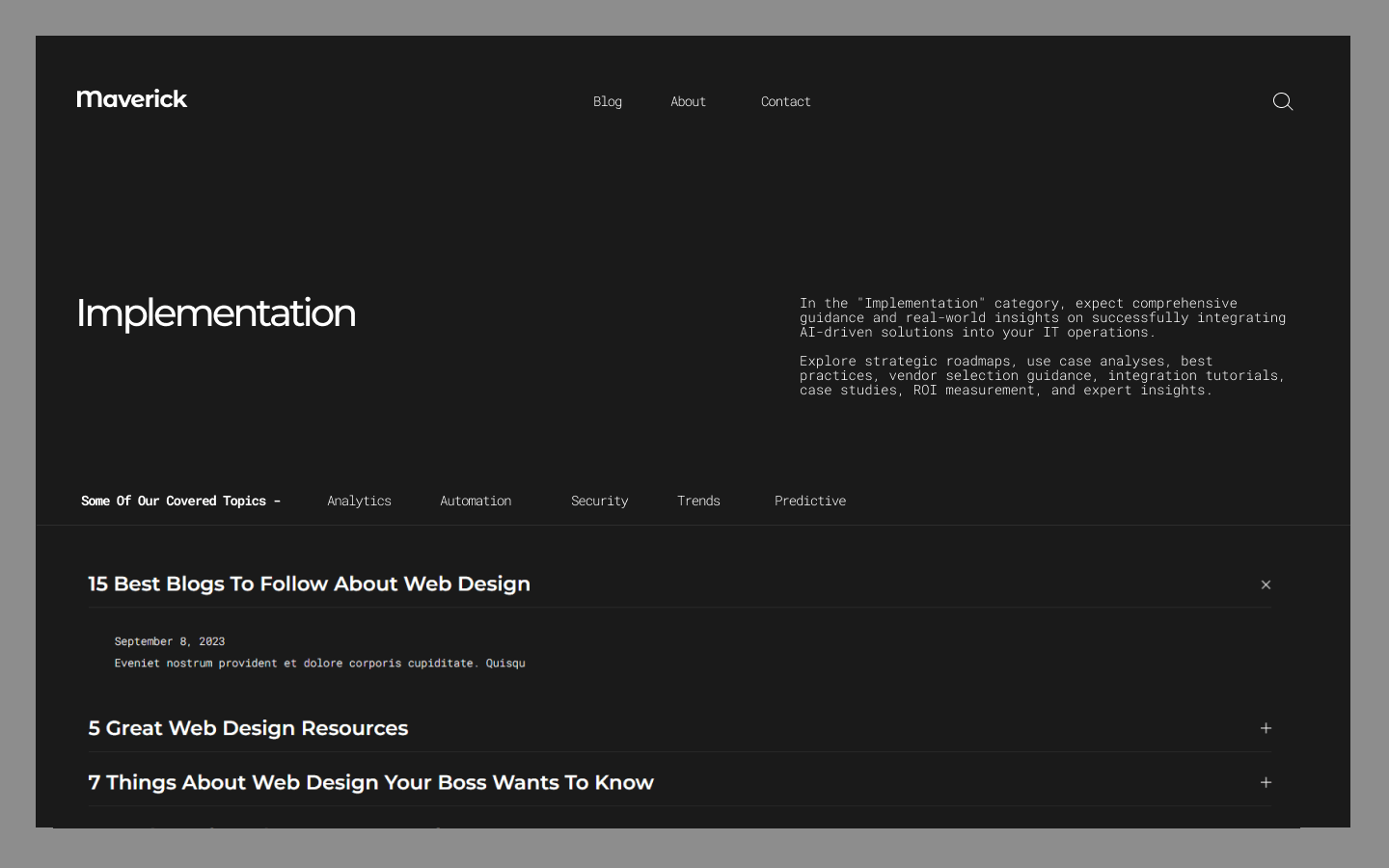Open '7 Things About Web Design Your Boss Wants To Know'

pos(370,782)
